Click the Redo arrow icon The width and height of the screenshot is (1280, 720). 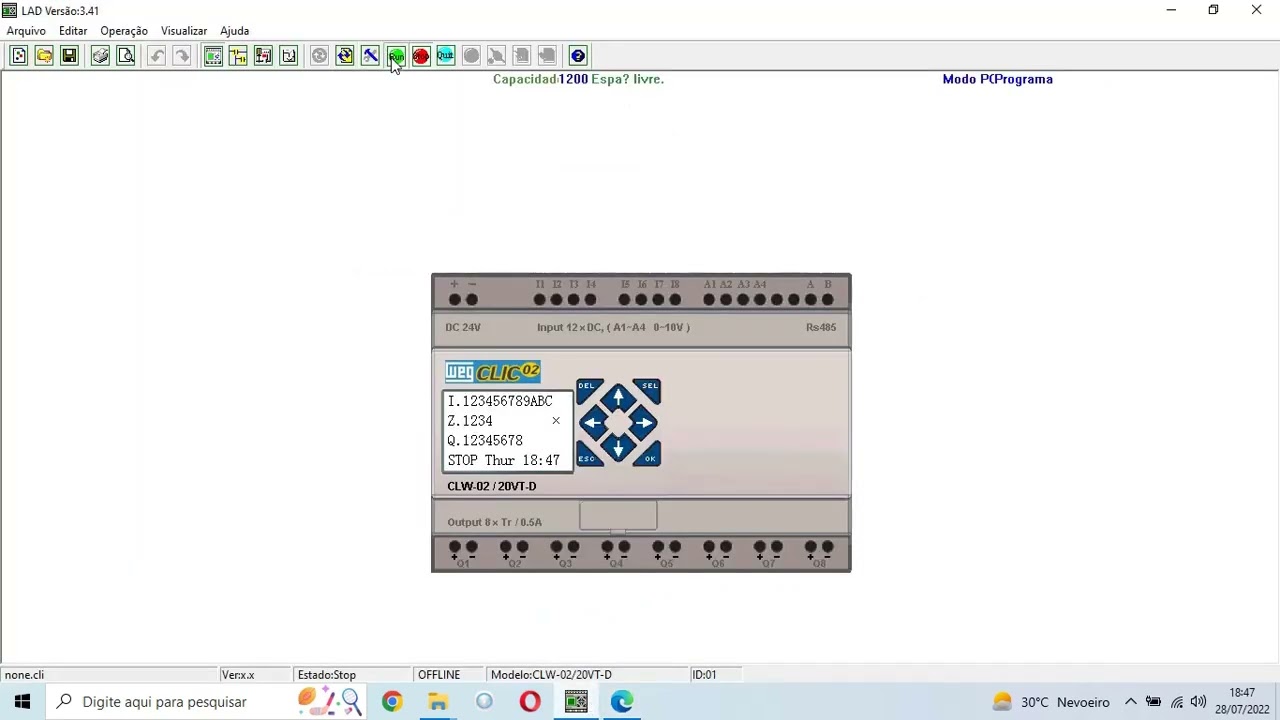click(182, 56)
